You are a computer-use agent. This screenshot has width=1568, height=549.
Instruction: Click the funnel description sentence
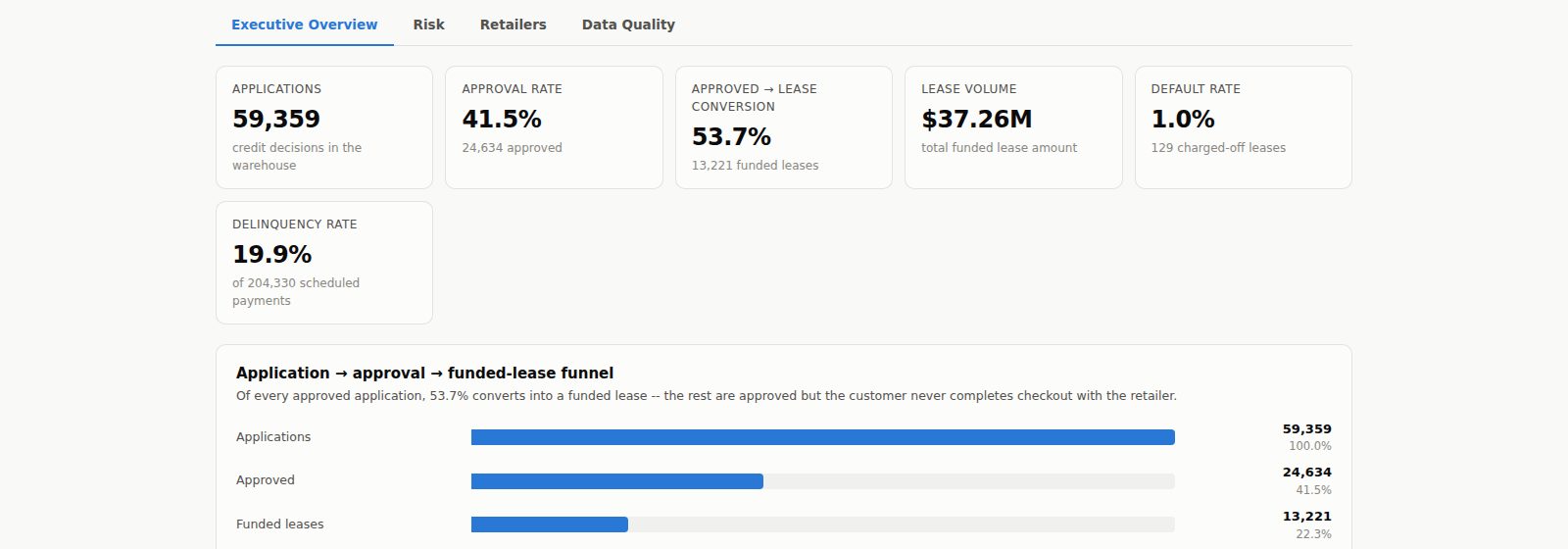(x=707, y=396)
